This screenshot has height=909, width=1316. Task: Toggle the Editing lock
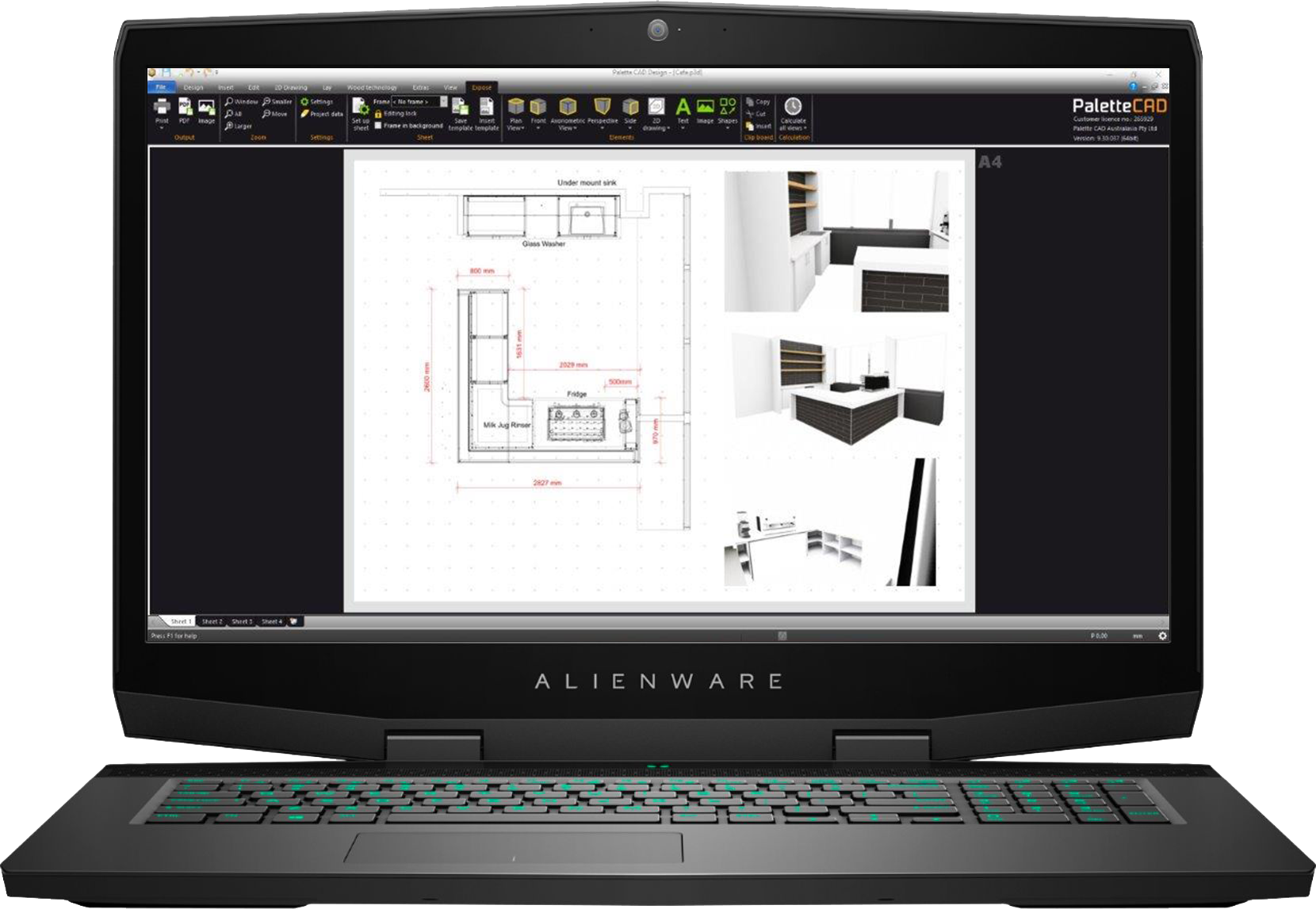pos(395,114)
